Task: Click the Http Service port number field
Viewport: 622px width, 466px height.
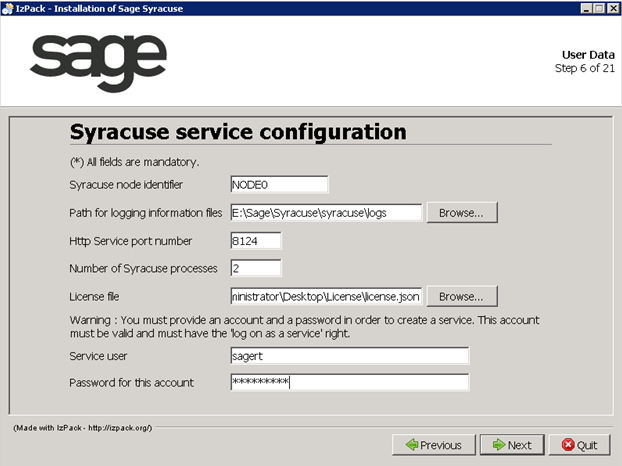Action: click(256, 241)
